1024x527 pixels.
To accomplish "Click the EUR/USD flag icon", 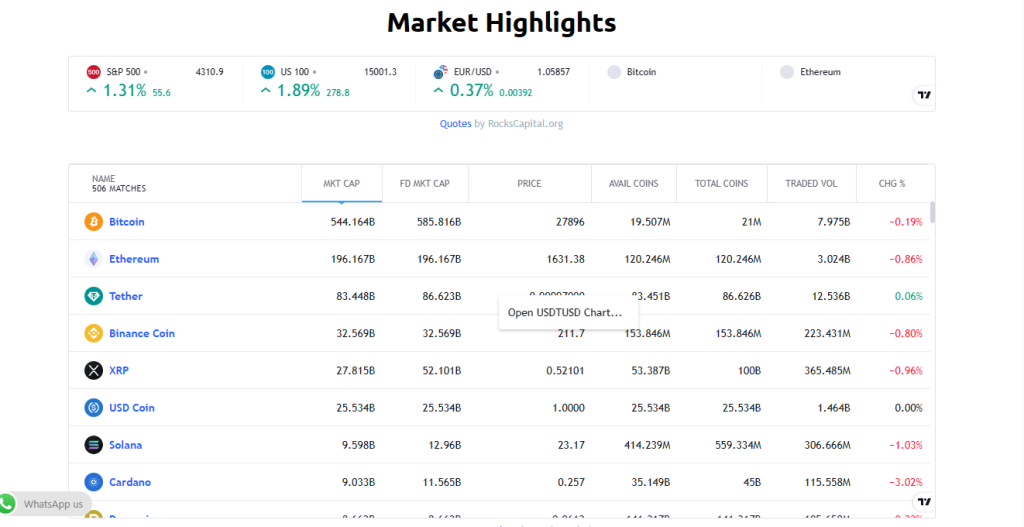I will [441, 72].
